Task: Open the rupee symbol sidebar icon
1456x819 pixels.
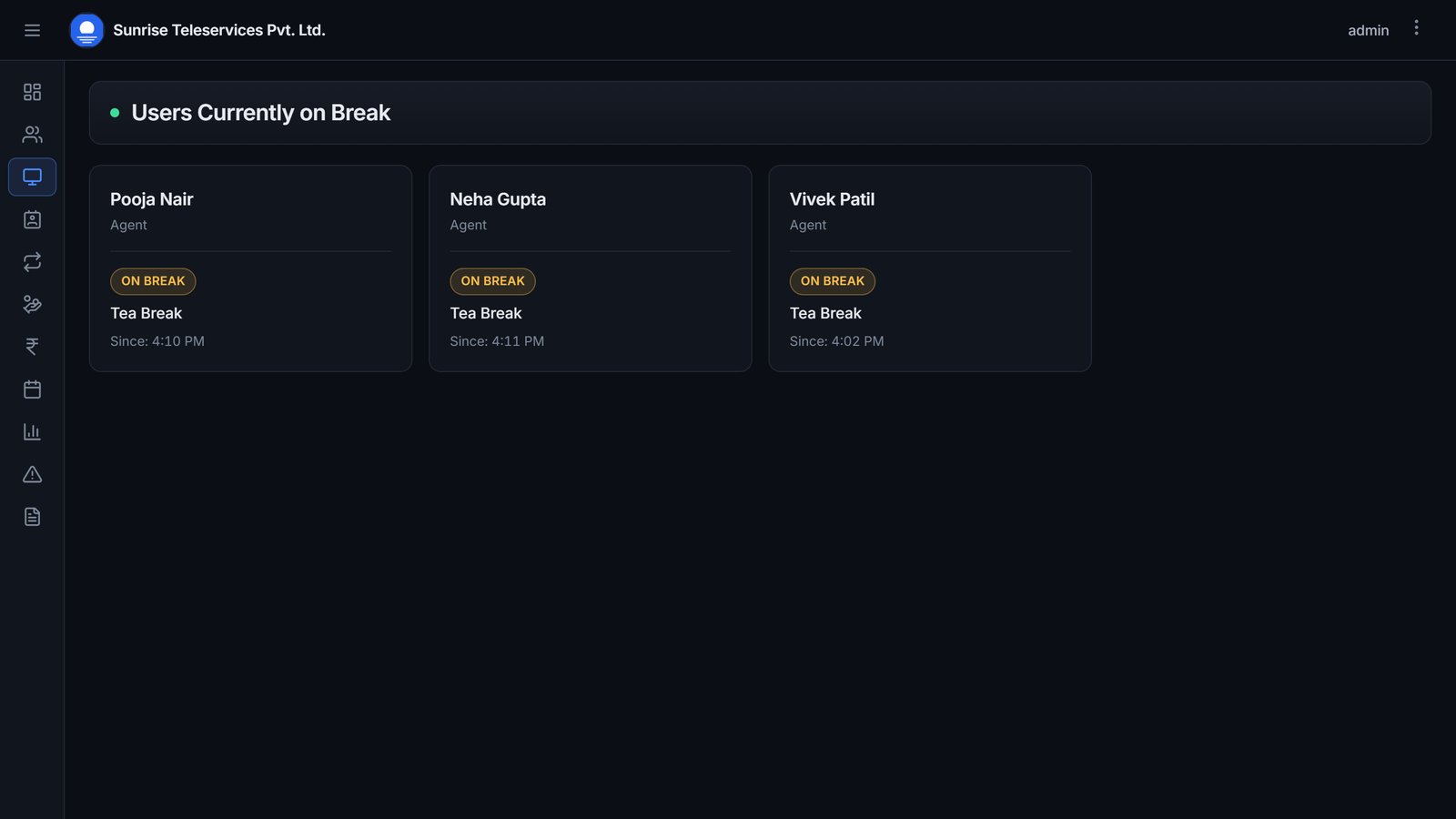Action: click(x=32, y=347)
